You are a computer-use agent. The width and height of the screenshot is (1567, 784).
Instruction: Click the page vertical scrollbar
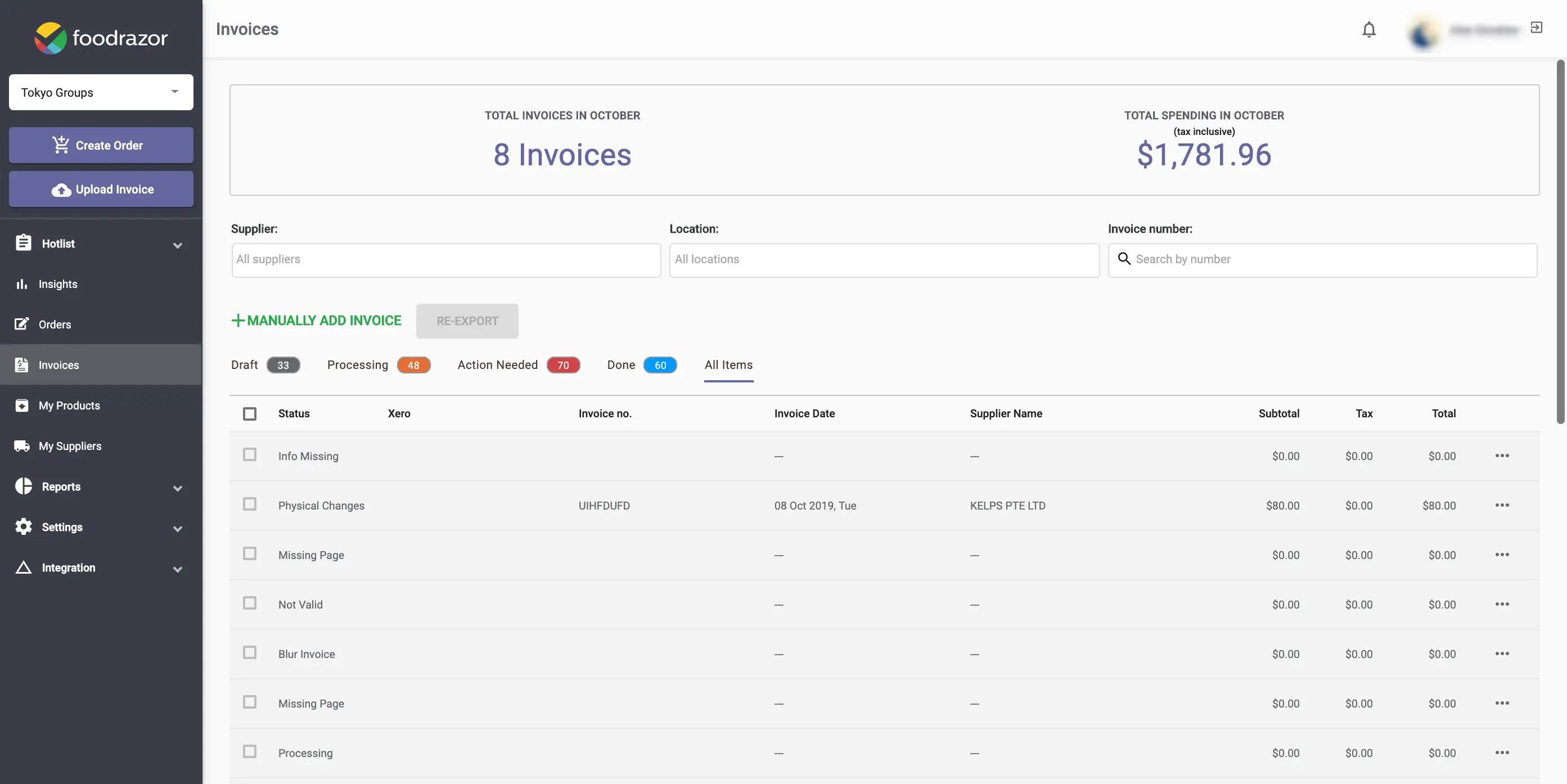click(1560, 241)
